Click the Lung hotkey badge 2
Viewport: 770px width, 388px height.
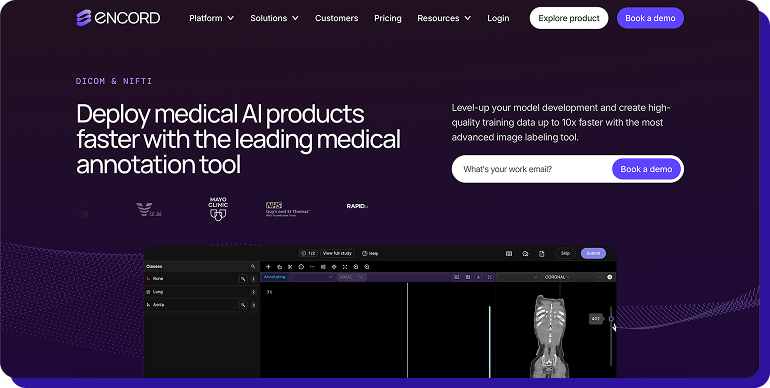253,292
